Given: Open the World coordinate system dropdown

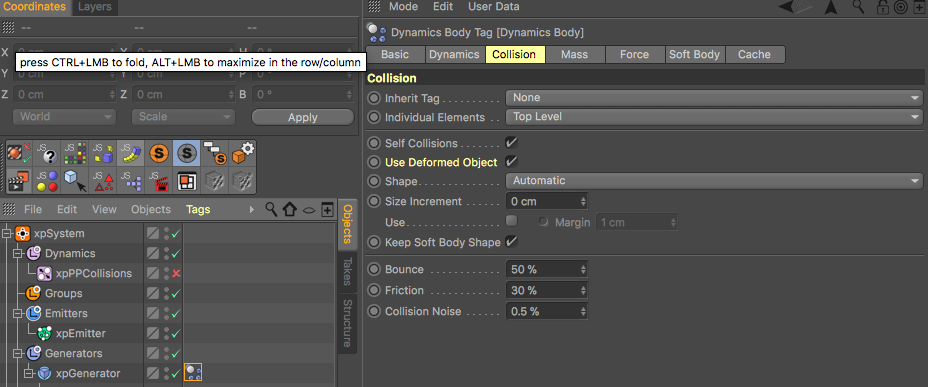Looking at the screenshot, I should click(64, 117).
